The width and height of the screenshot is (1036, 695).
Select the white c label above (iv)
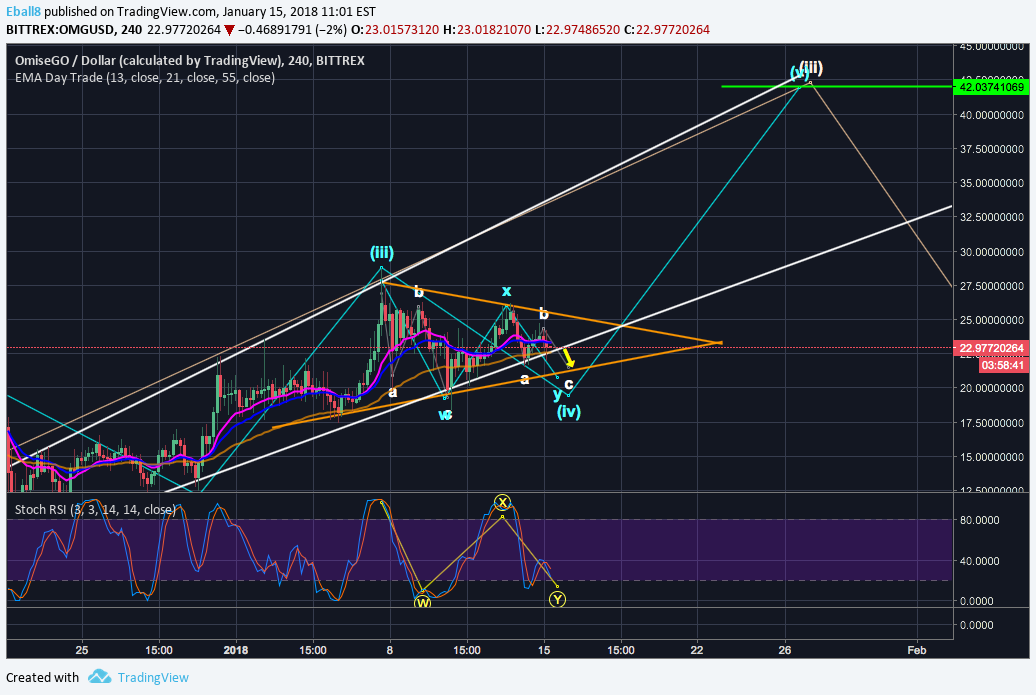[569, 383]
